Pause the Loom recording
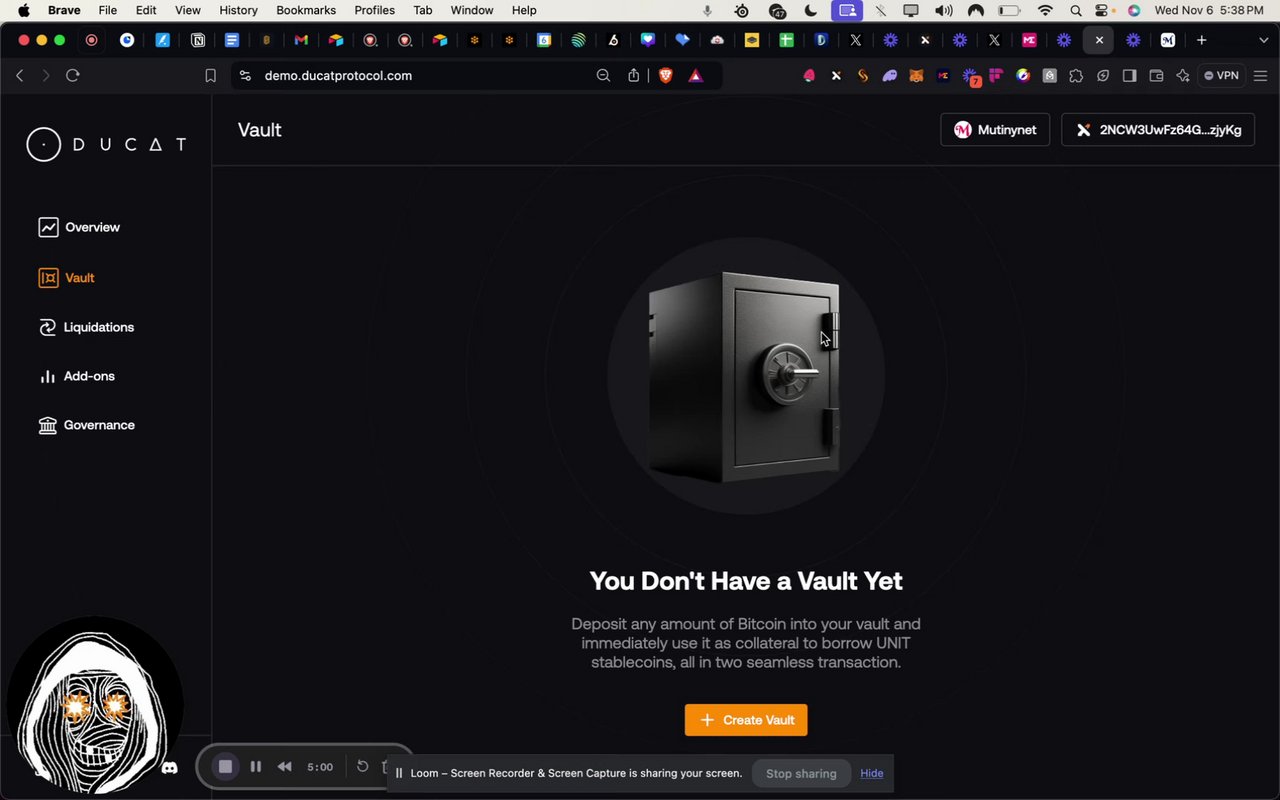The height and width of the screenshot is (800, 1280). point(256,767)
